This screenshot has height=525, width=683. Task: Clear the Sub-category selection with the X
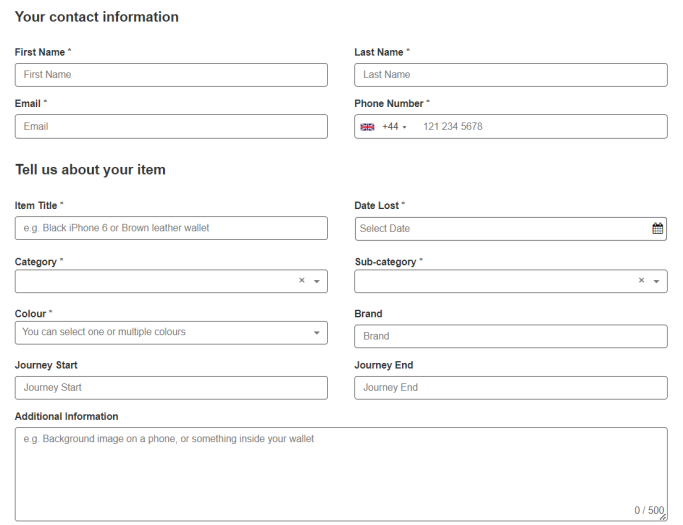(641, 281)
